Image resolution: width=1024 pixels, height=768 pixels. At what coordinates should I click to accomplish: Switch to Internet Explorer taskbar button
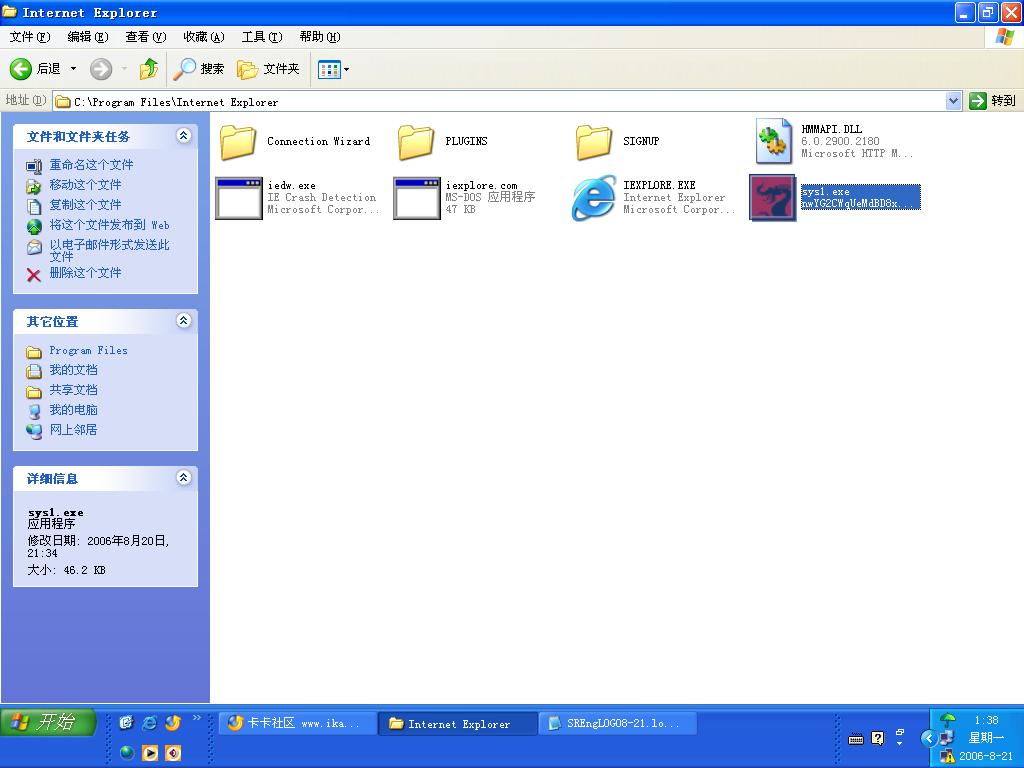click(x=458, y=724)
